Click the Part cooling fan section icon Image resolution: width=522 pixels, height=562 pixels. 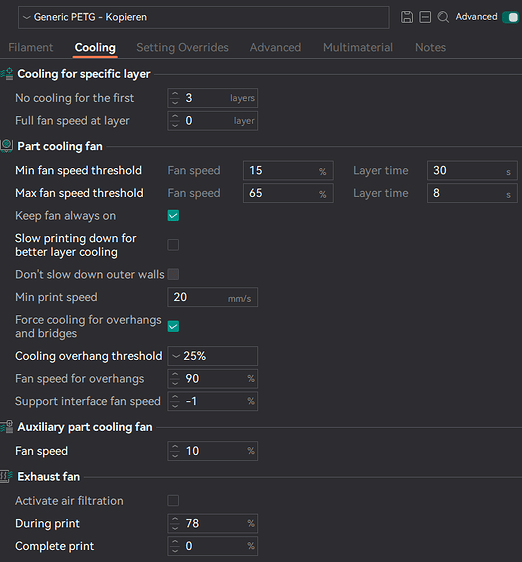click(x=7, y=146)
